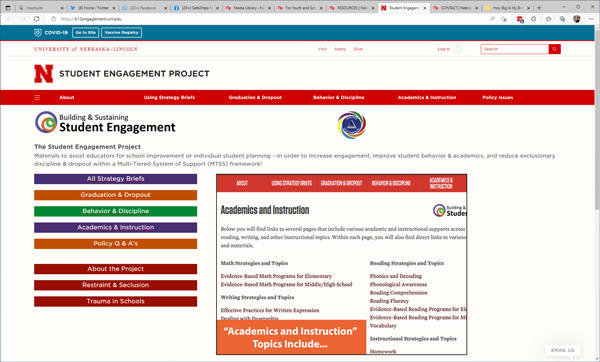The image size is (600, 362).
Task: Switch to the CONTACT | Nebraska tab
Action: (455, 8)
